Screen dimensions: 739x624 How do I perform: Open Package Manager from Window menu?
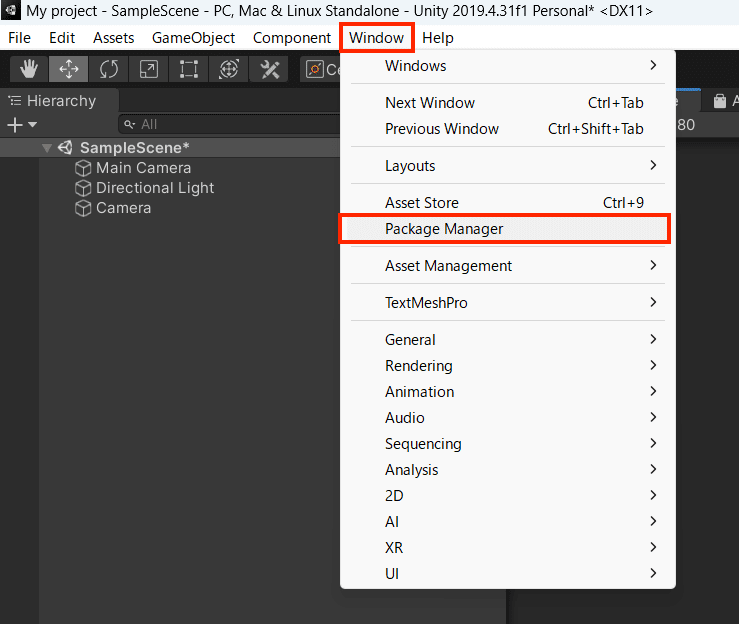pos(505,229)
